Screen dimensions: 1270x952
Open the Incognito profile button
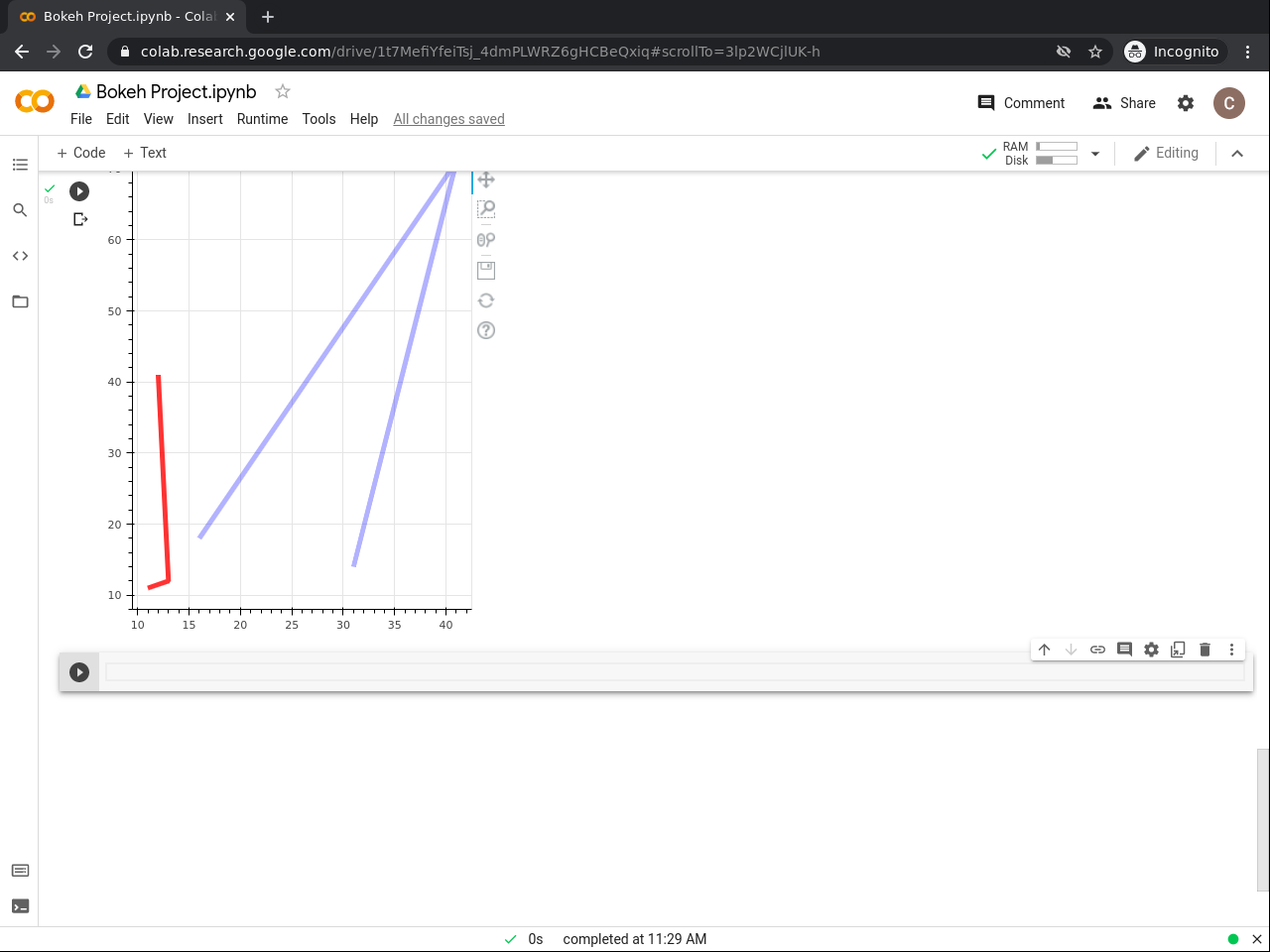[1172, 52]
